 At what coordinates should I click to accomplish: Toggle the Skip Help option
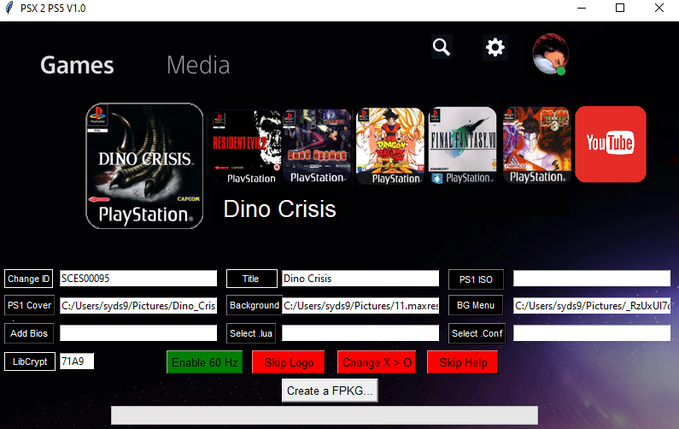[462, 362]
